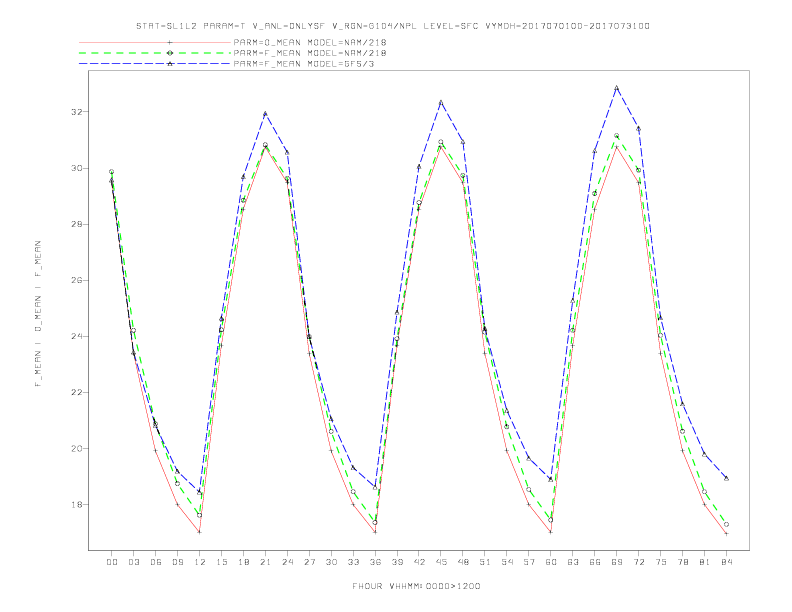
Task: Click blue GFS triangle data point at hour 45
Action: [441, 103]
